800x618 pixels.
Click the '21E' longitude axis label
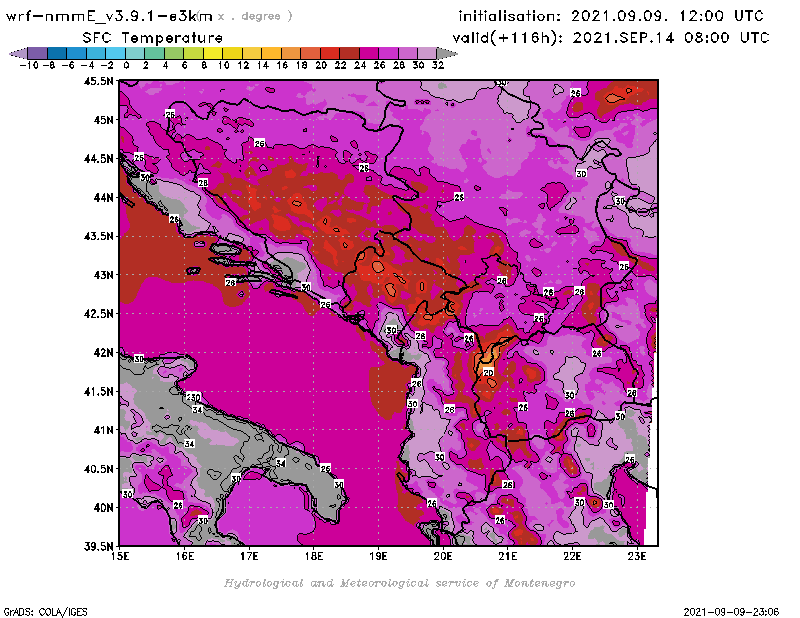click(508, 556)
